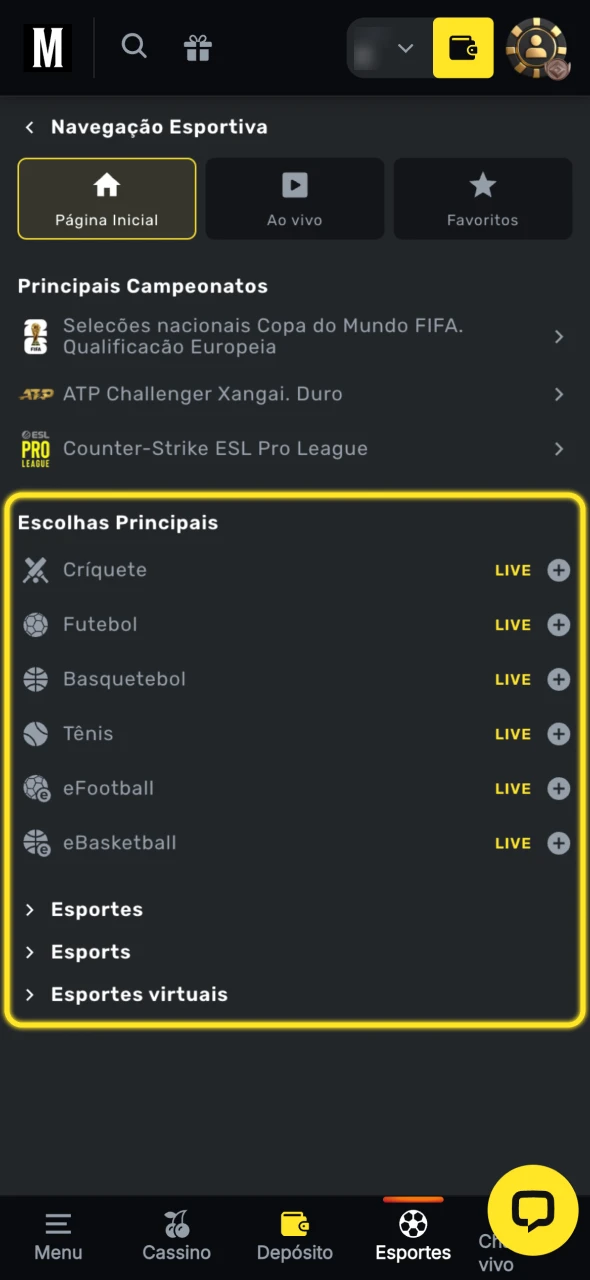This screenshot has width=590, height=1280.
Task: Expand the Esports section
Action: pos(90,951)
